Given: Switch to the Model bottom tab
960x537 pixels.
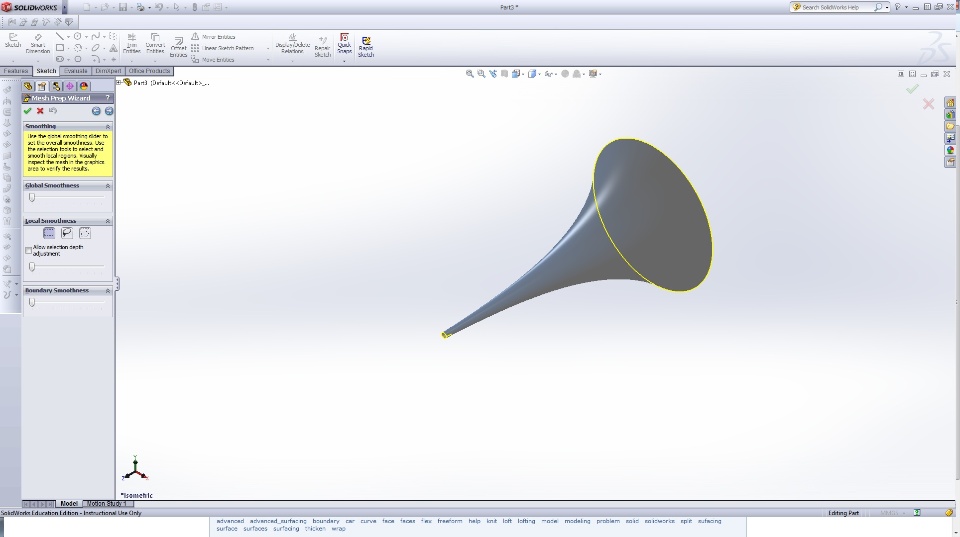Looking at the screenshot, I should point(69,504).
